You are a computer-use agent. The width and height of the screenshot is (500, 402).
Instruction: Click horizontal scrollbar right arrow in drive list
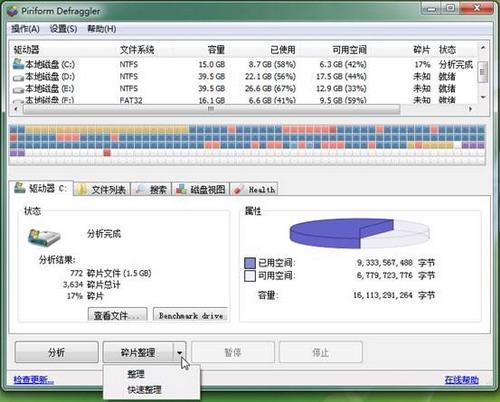click(x=470, y=109)
